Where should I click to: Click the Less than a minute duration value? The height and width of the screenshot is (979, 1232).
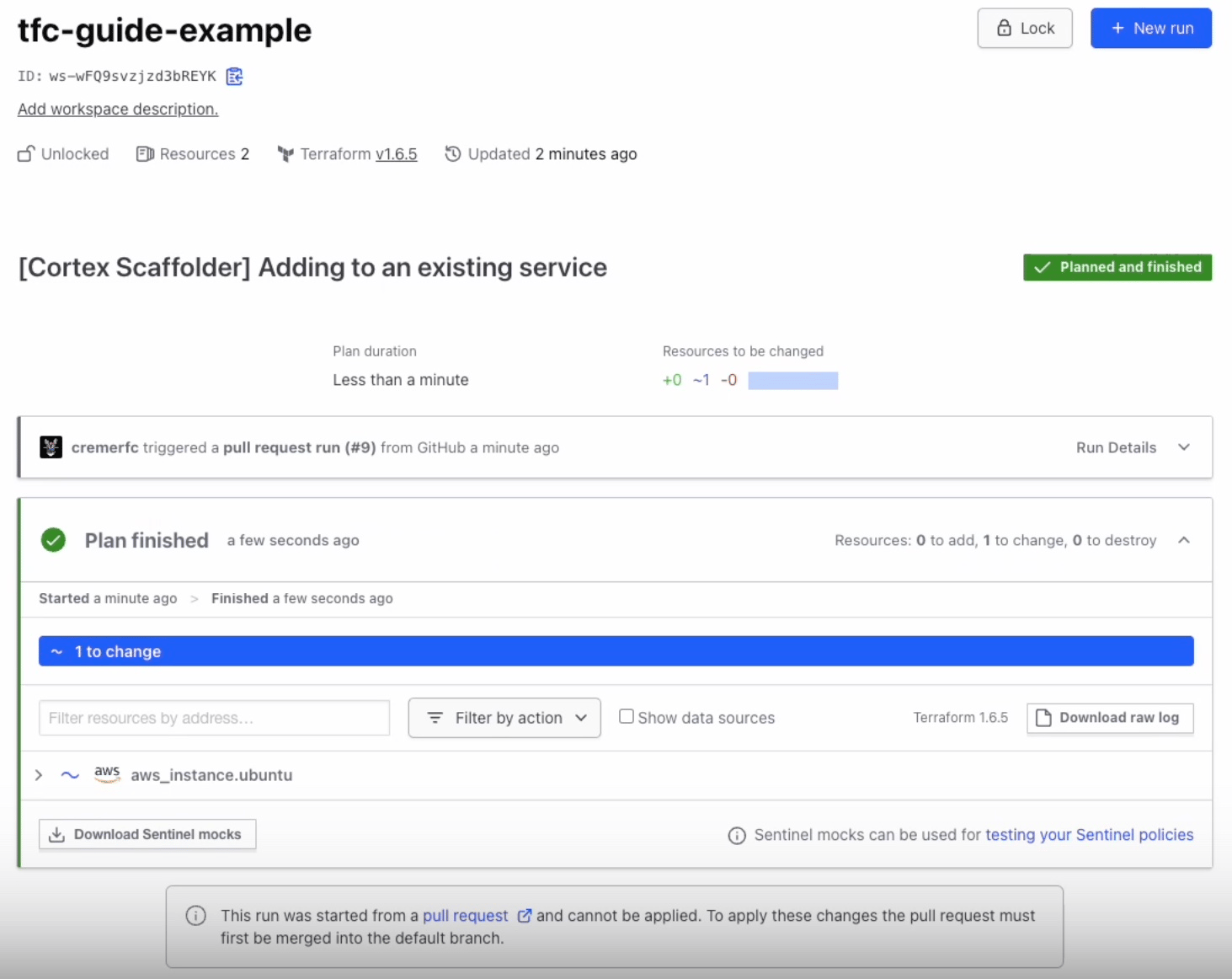pos(401,380)
